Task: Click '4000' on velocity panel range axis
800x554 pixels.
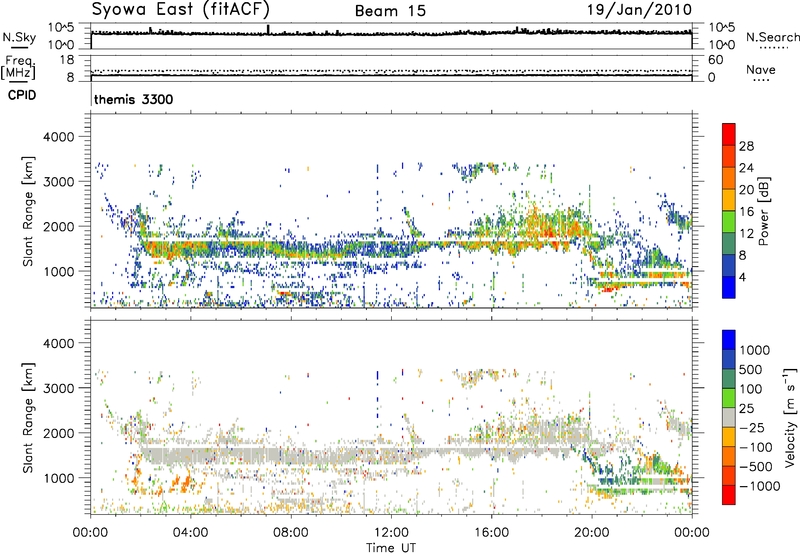Action: [58, 343]
